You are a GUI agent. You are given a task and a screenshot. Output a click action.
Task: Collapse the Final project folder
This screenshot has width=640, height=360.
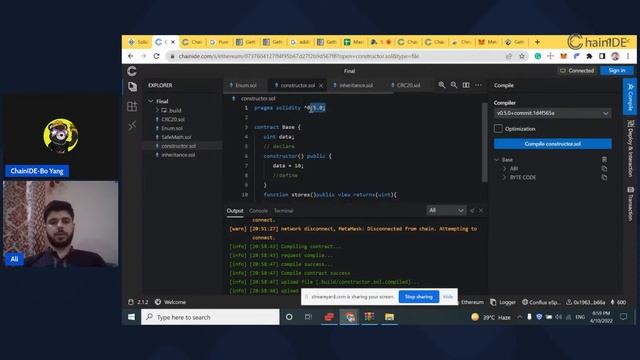(x=151, y=101)
